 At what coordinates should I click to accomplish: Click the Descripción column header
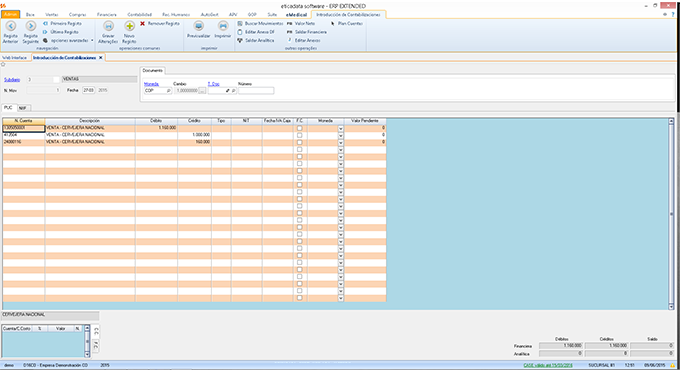click(90, 121)
